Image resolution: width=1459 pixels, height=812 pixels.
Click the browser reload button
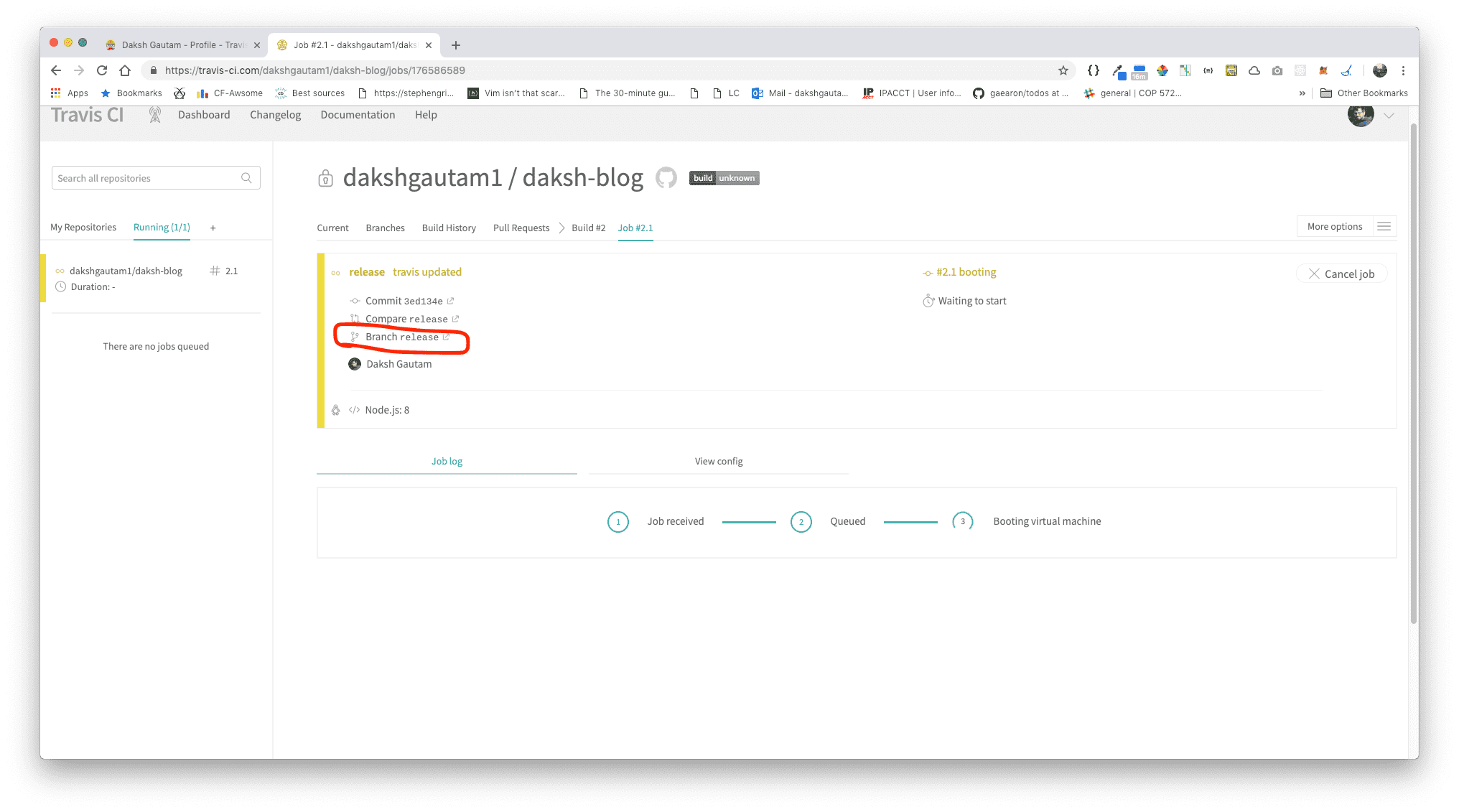coord(102,70)
